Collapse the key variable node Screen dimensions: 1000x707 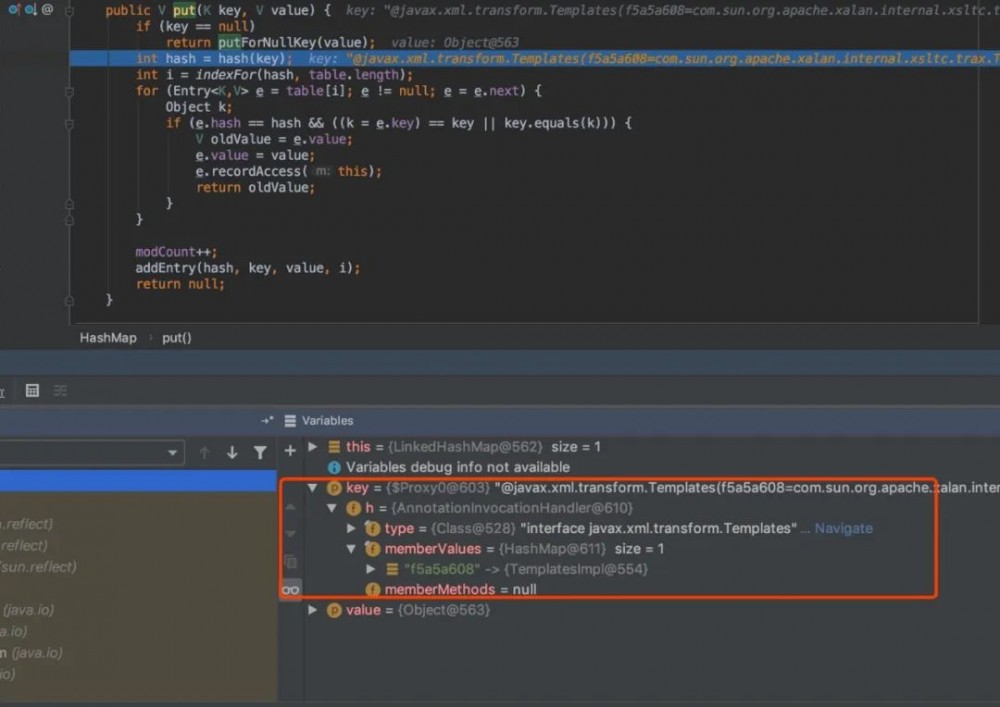coord(313,487)
